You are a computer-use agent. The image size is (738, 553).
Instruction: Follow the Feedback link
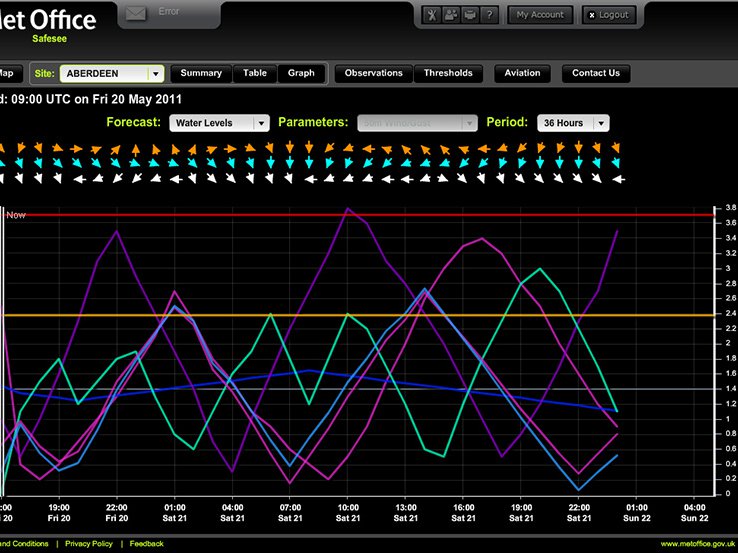146,544
